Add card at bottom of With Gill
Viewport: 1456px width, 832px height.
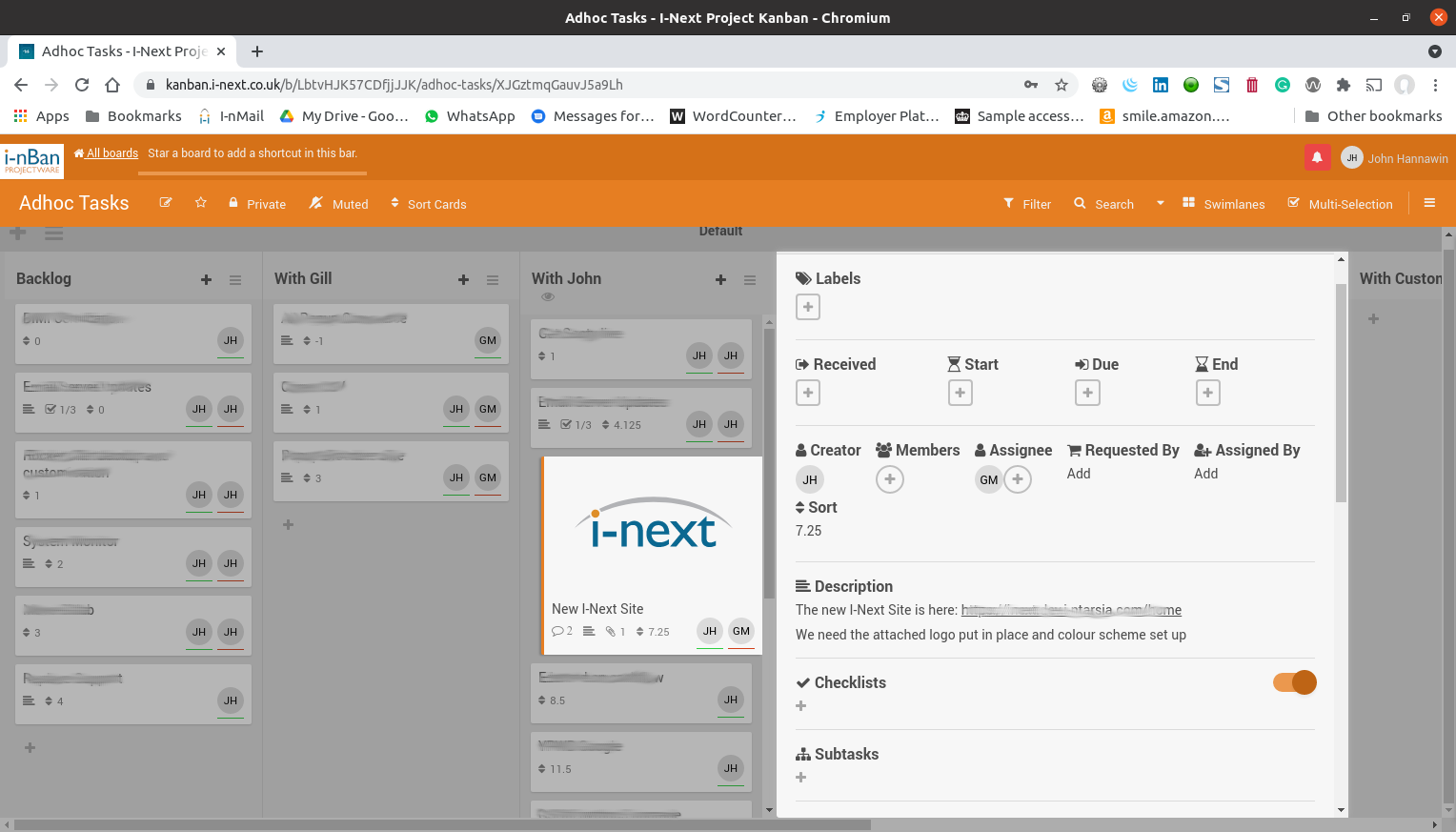coord(288,525)
